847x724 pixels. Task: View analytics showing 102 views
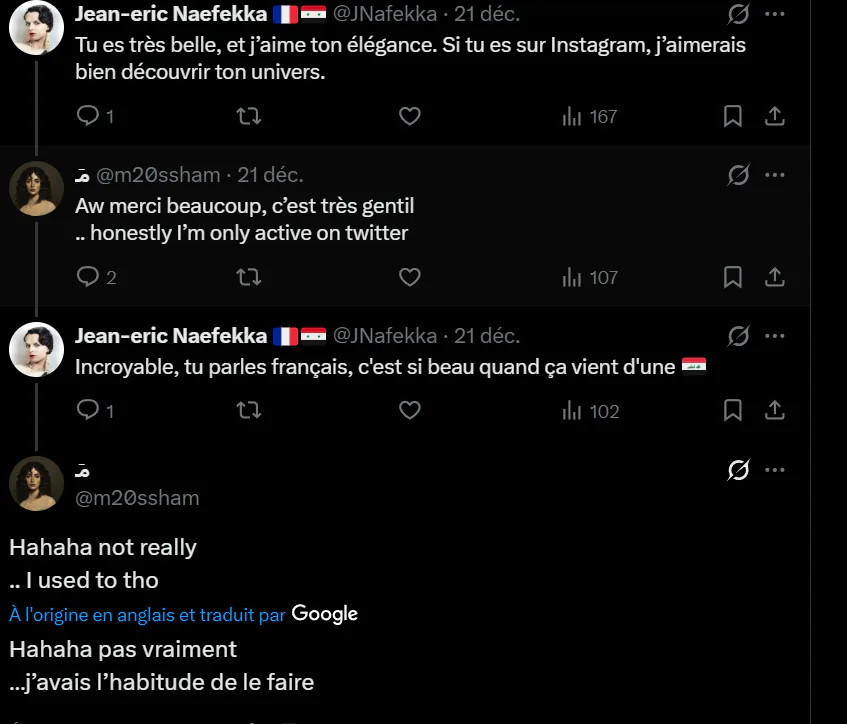(x=590, y=411)
